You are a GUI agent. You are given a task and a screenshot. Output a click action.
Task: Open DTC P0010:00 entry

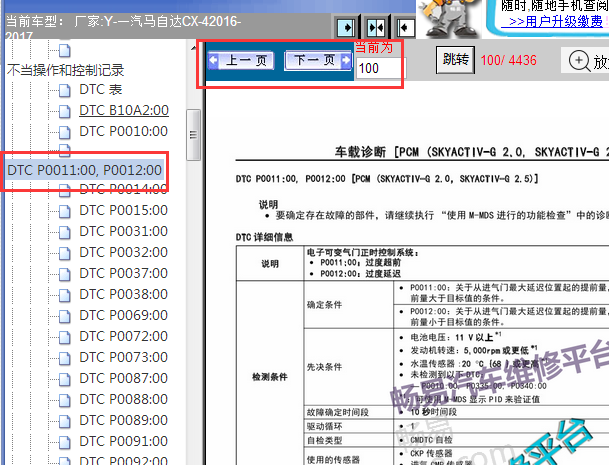(x=124, y=131)
